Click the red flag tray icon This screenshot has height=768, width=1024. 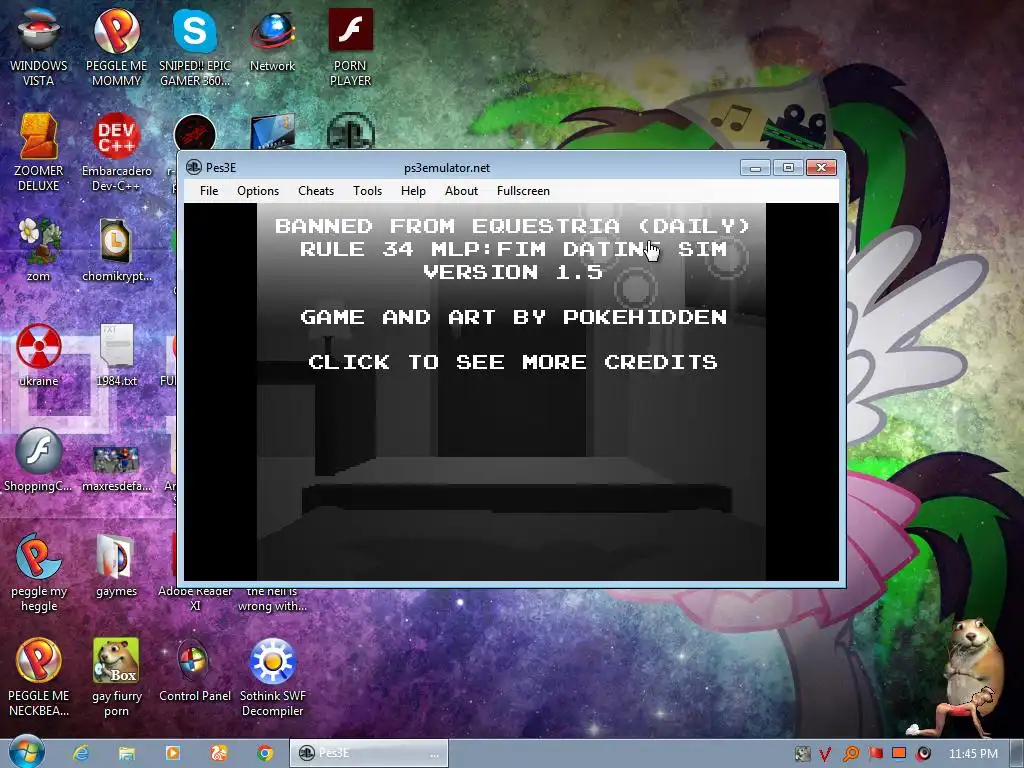(x=875, y=754)
